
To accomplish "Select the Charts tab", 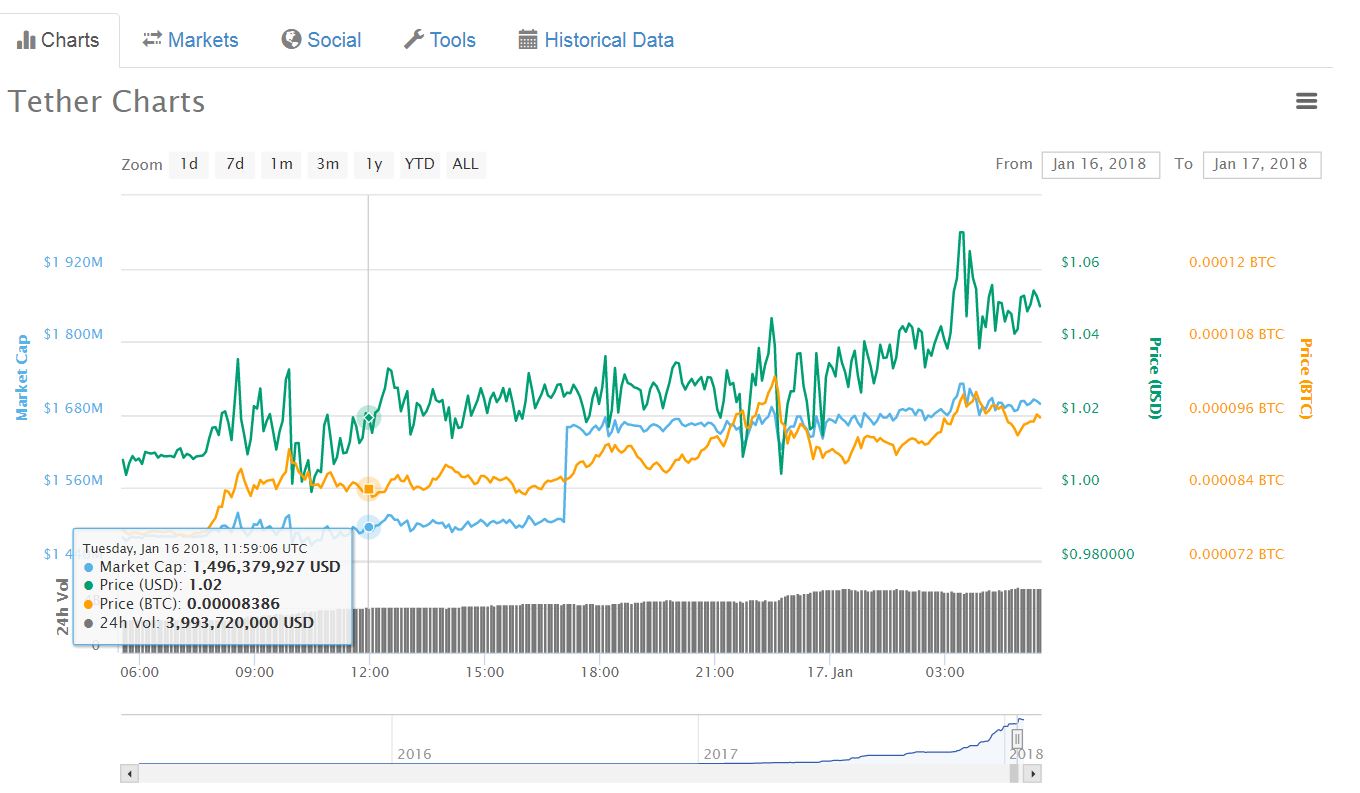I will coord(60,40).
